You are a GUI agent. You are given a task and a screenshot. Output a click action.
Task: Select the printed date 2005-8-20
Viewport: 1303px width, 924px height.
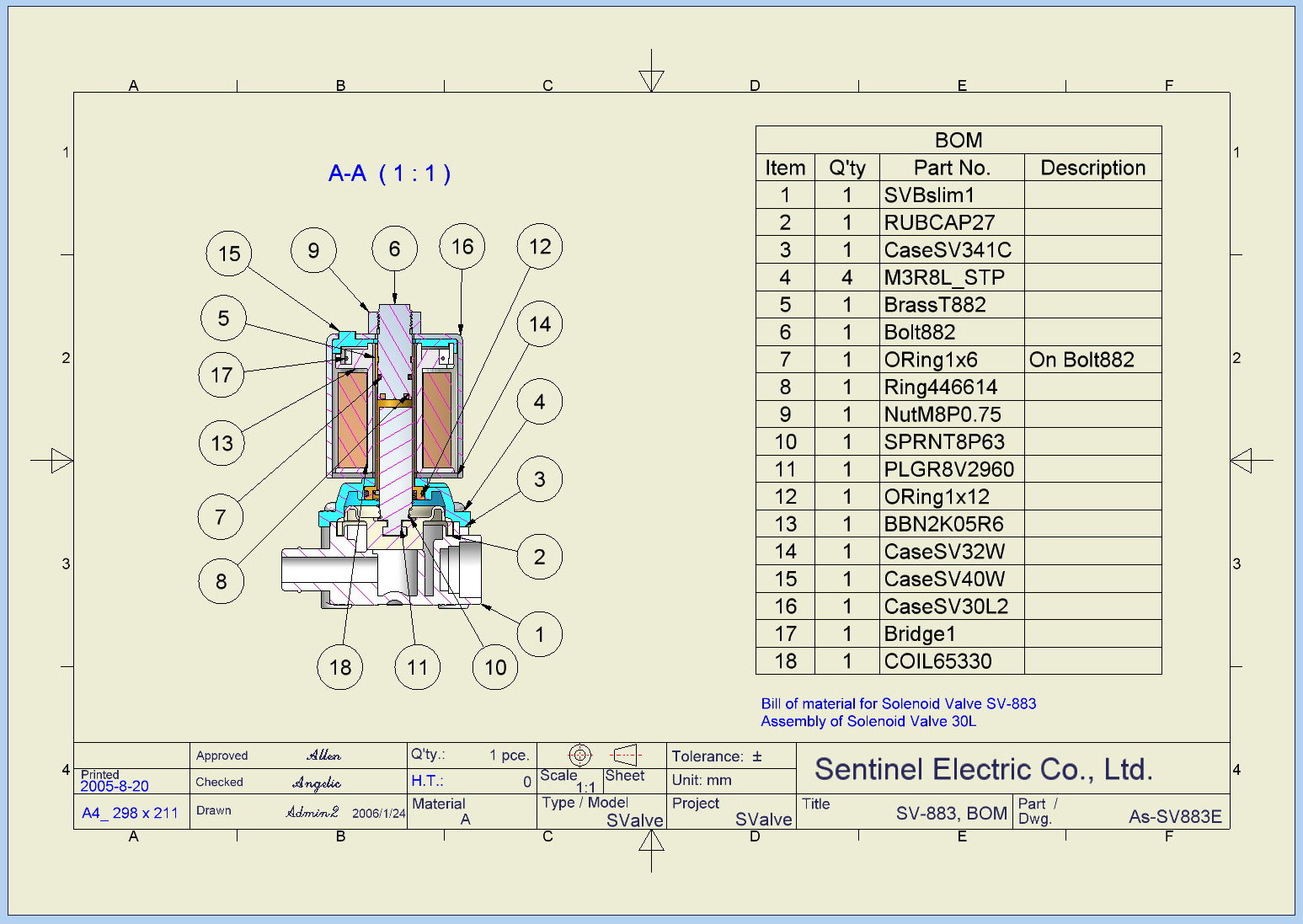(115, 786)
